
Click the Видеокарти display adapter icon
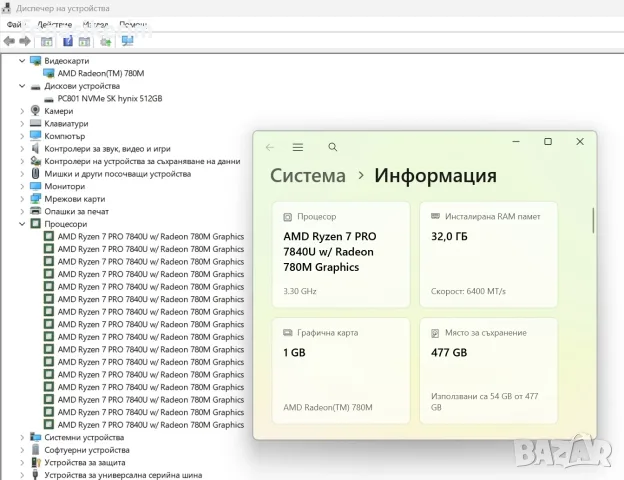tap(36, 61)
